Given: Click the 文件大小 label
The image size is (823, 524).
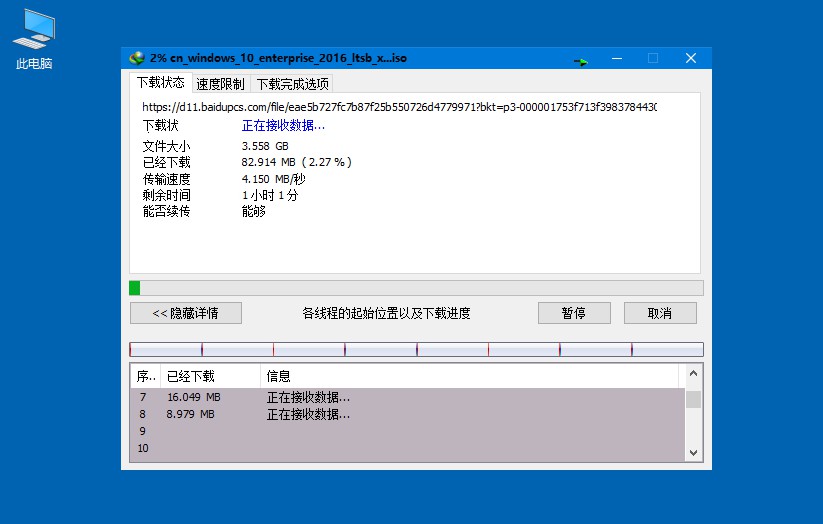Looking at the screenshot, I should tap(166, 146).
